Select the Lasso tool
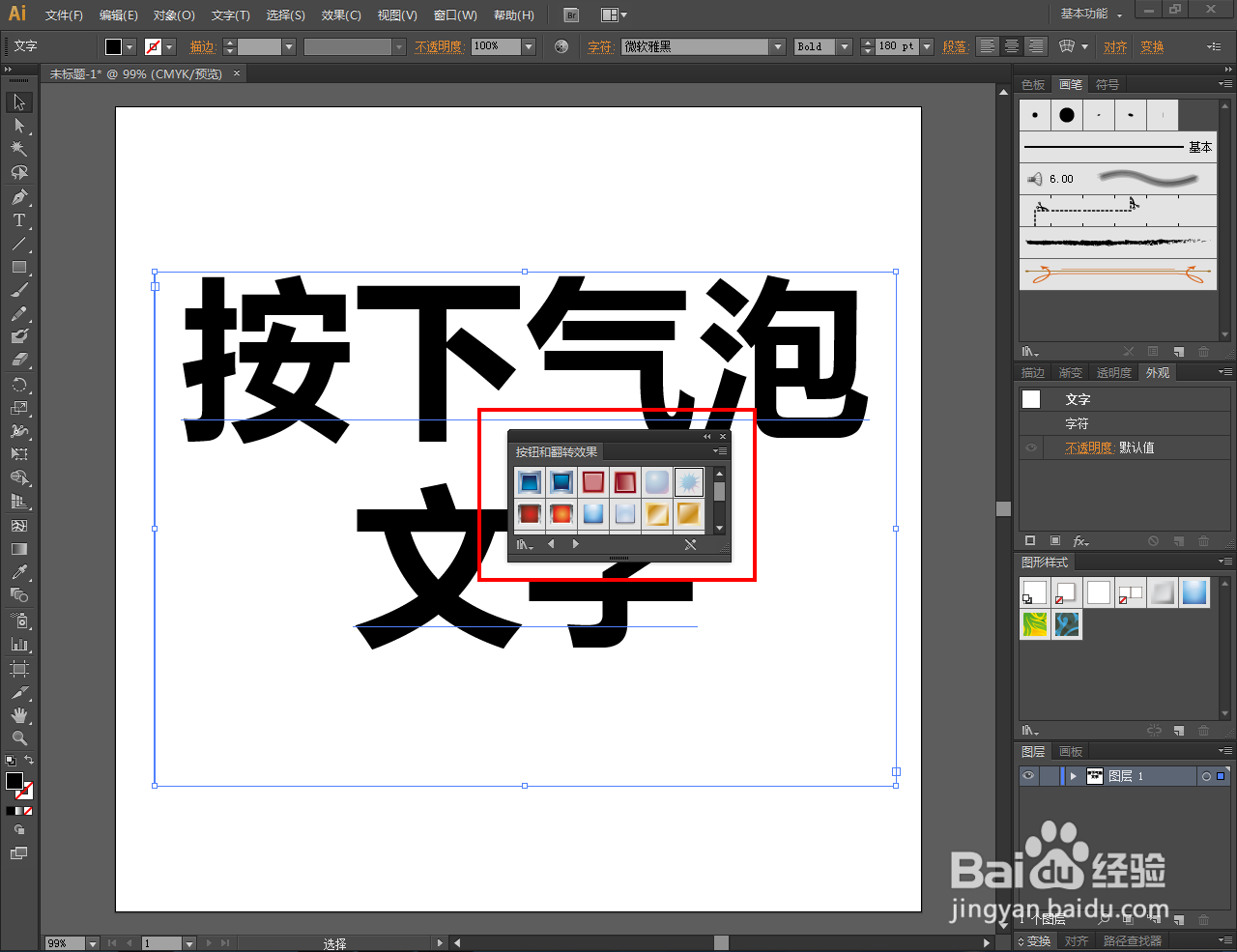 [19, 172]
